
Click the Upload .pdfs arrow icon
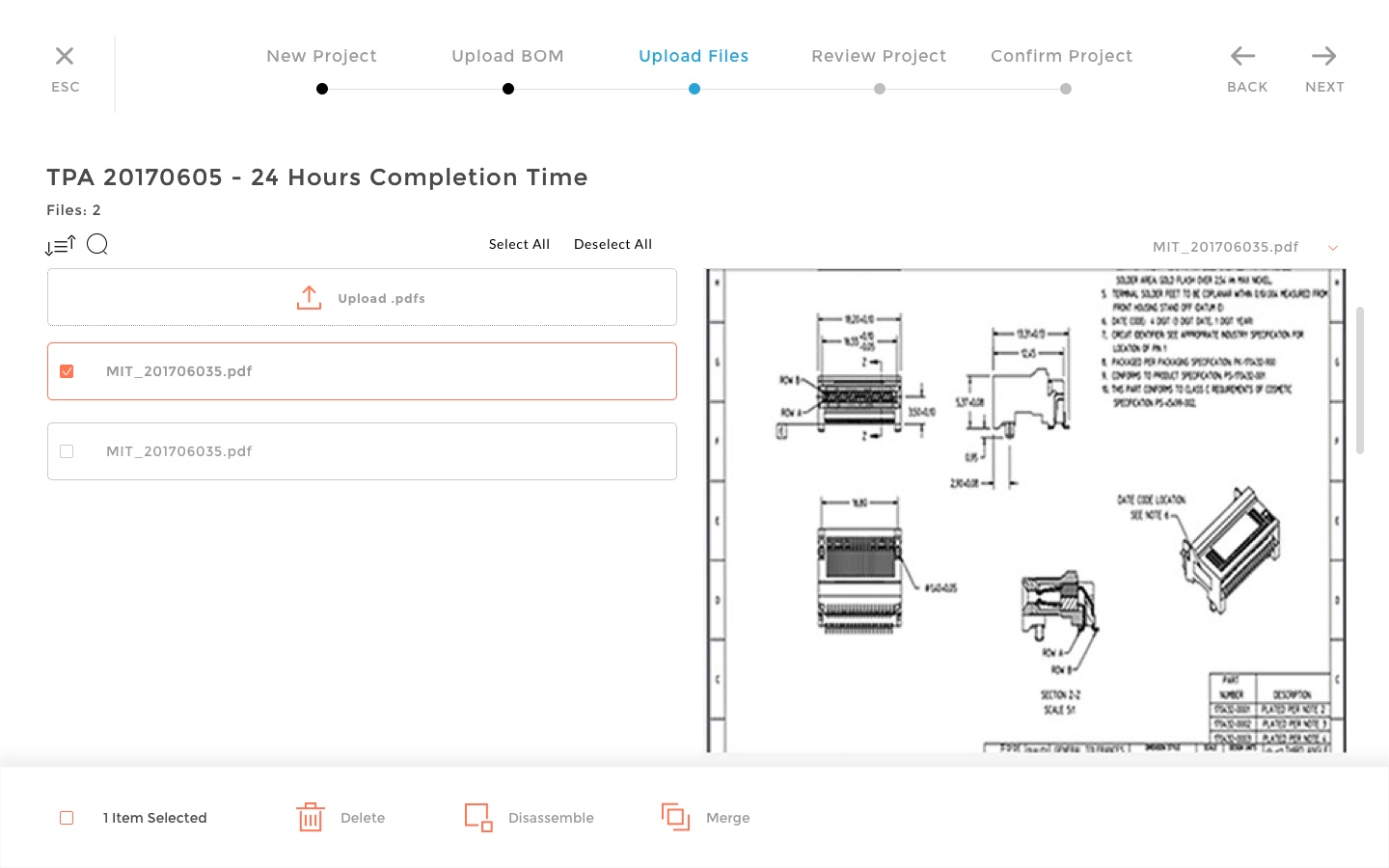pos(309,298)
